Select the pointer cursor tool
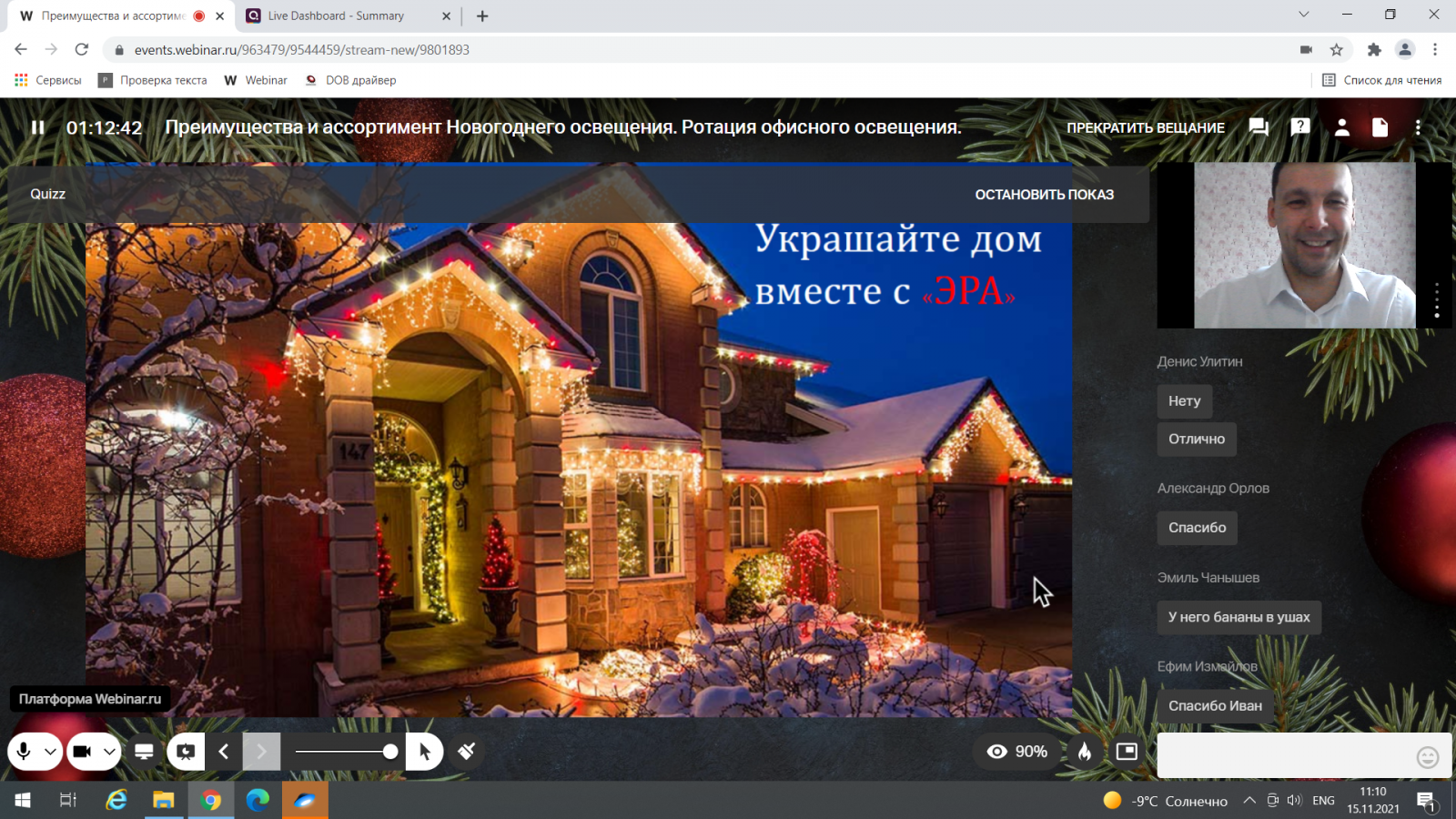1456x819 pixels. pyautogui.click(x=424, y=752)
